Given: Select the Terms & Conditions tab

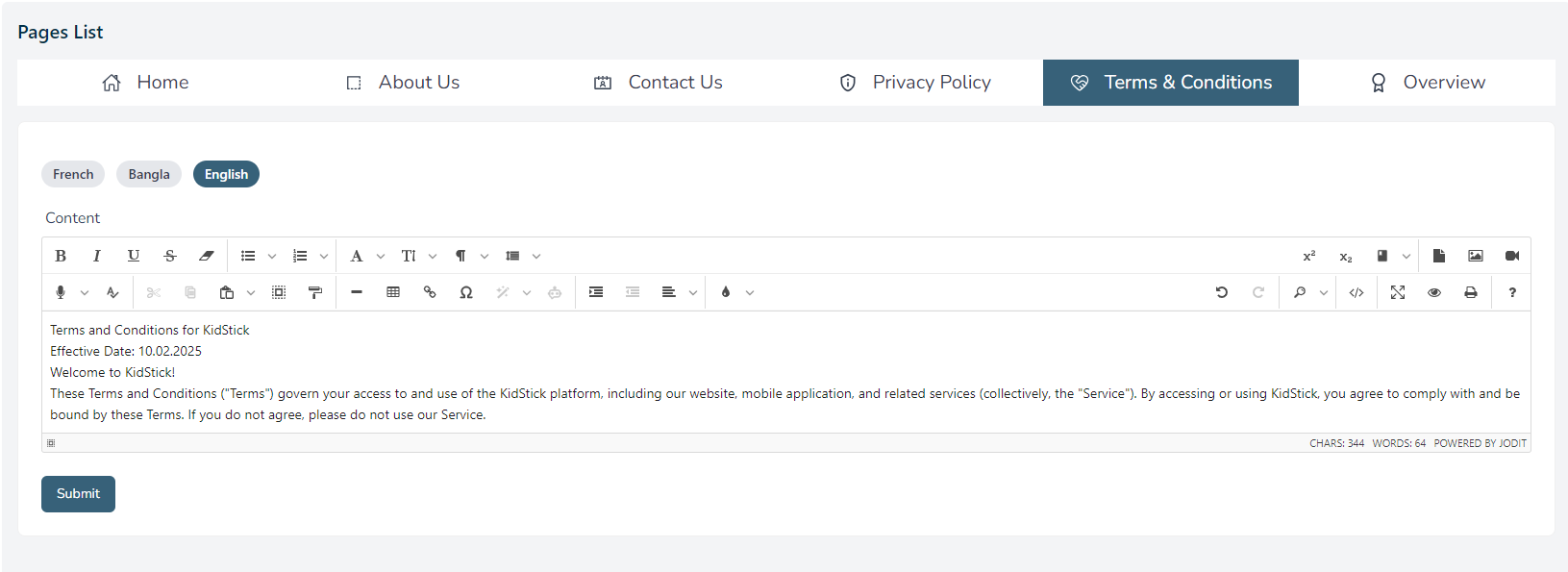Looking at the screenshot, I should click(x=1171, y=83).
